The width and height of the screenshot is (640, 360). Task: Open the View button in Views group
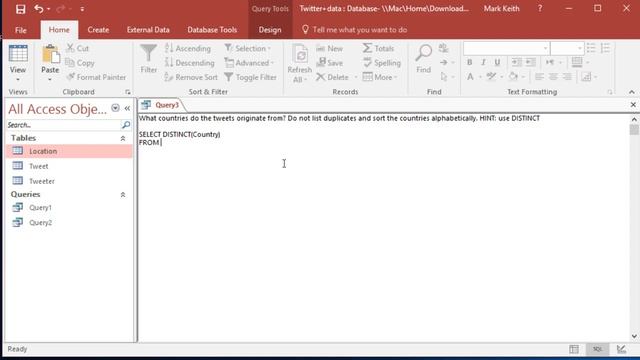(18, 63)
